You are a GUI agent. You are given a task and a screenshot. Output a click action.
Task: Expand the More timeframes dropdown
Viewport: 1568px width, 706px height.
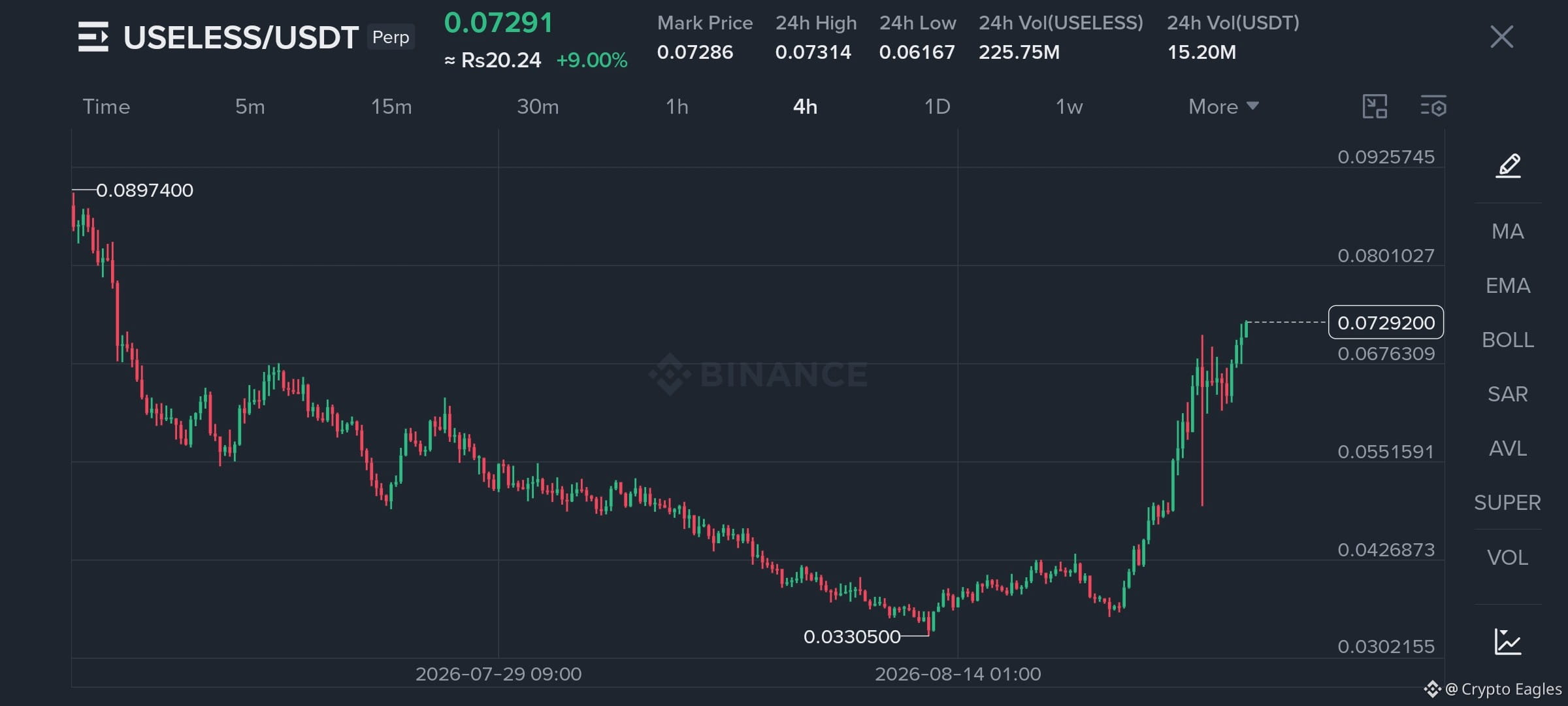1223,107
